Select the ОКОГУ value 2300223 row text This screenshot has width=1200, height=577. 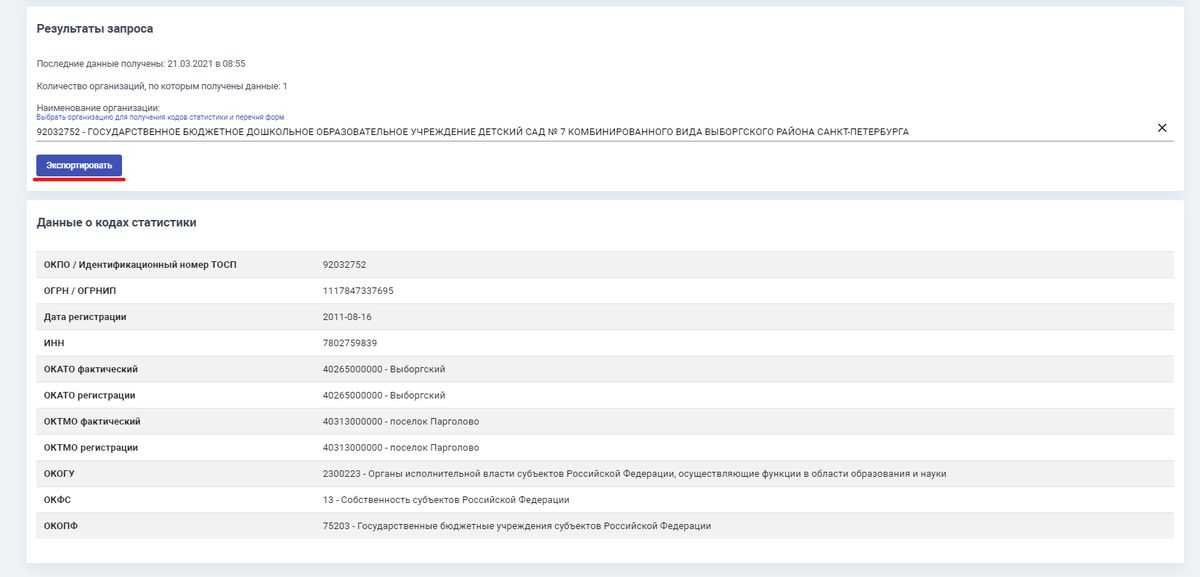[x=634, y=474]
